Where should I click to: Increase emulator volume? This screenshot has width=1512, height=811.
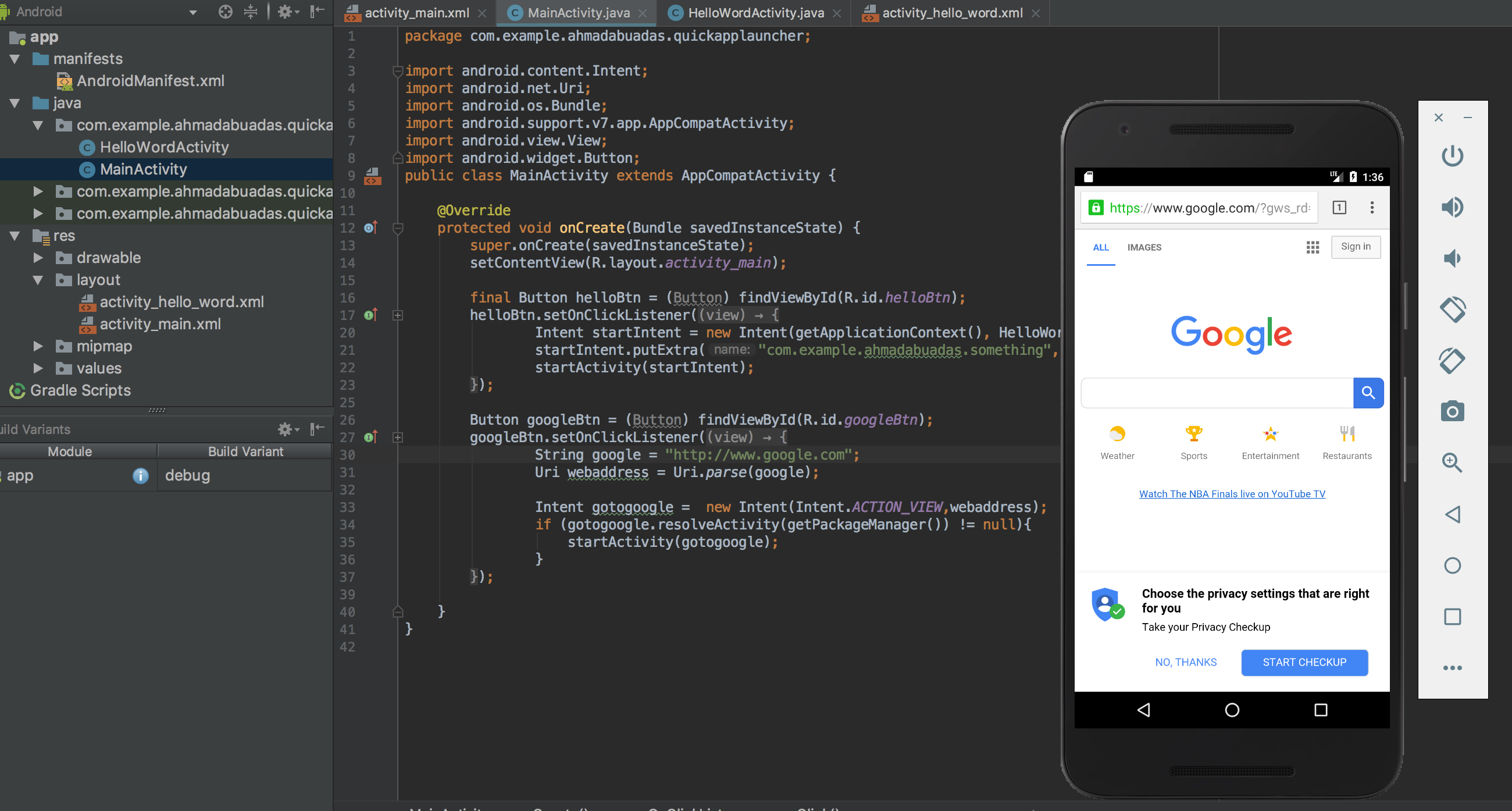click(1453, 207)
